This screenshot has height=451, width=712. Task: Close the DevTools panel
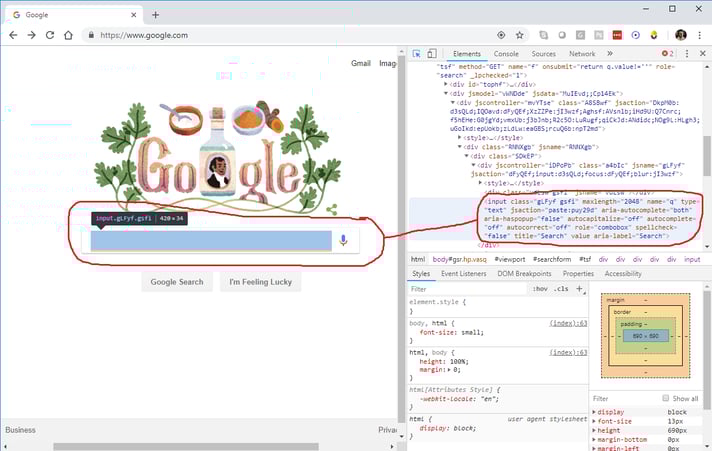(702, 54)
